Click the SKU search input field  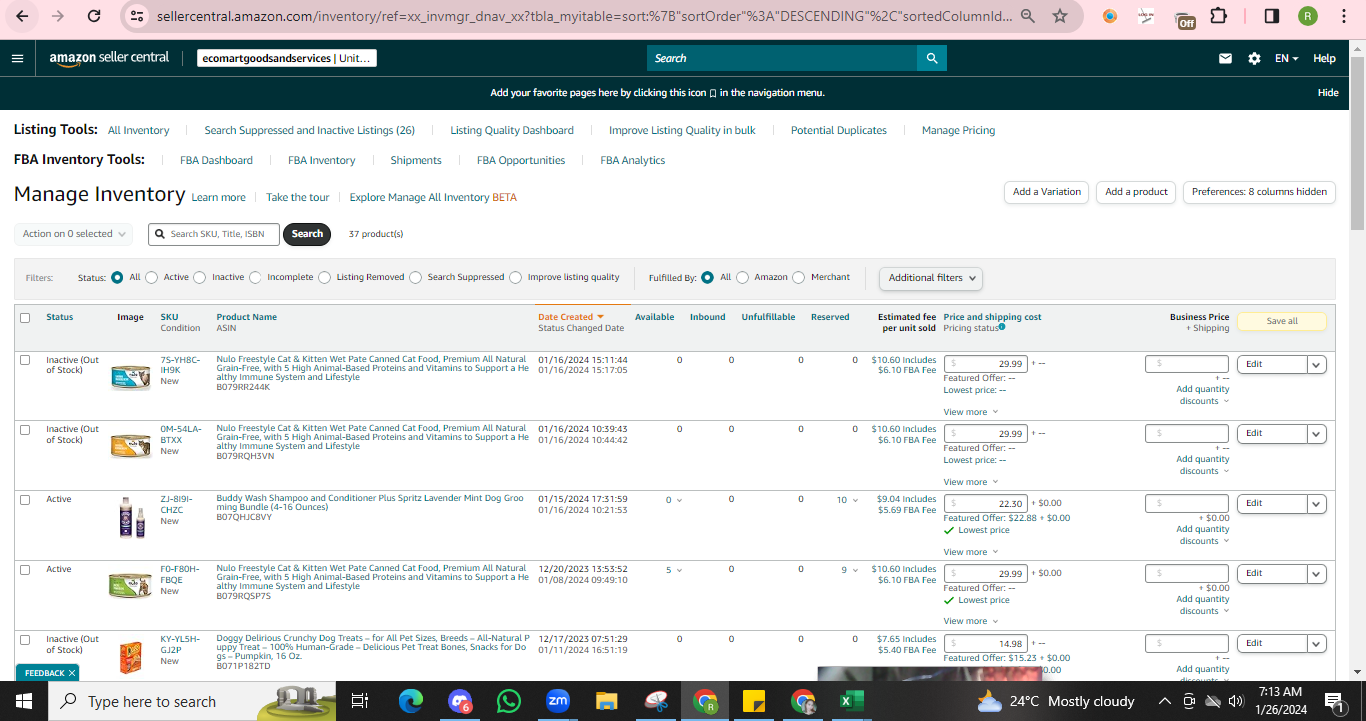click(214, 234)
